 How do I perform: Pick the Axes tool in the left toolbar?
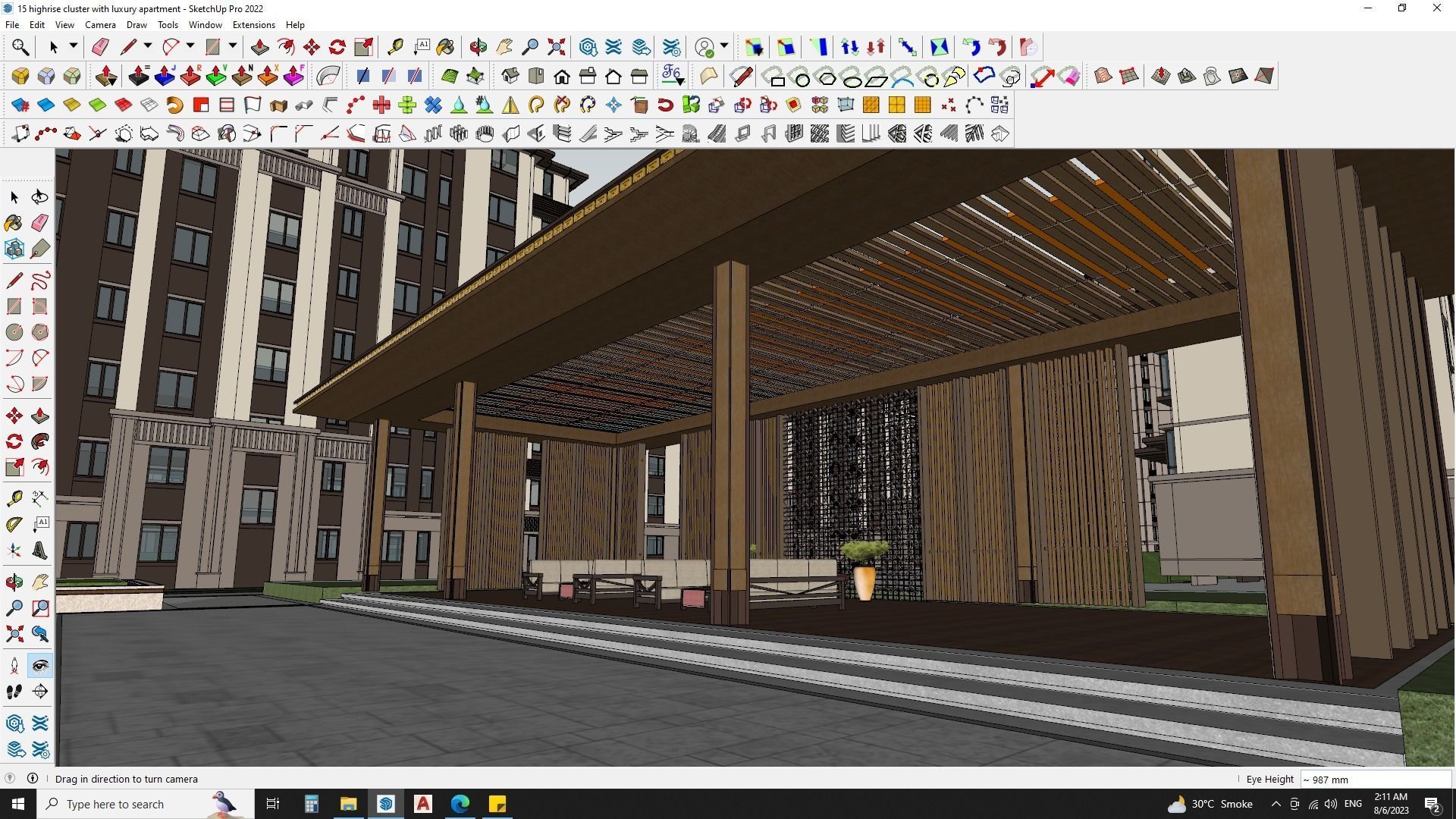[x=14, y=551]
